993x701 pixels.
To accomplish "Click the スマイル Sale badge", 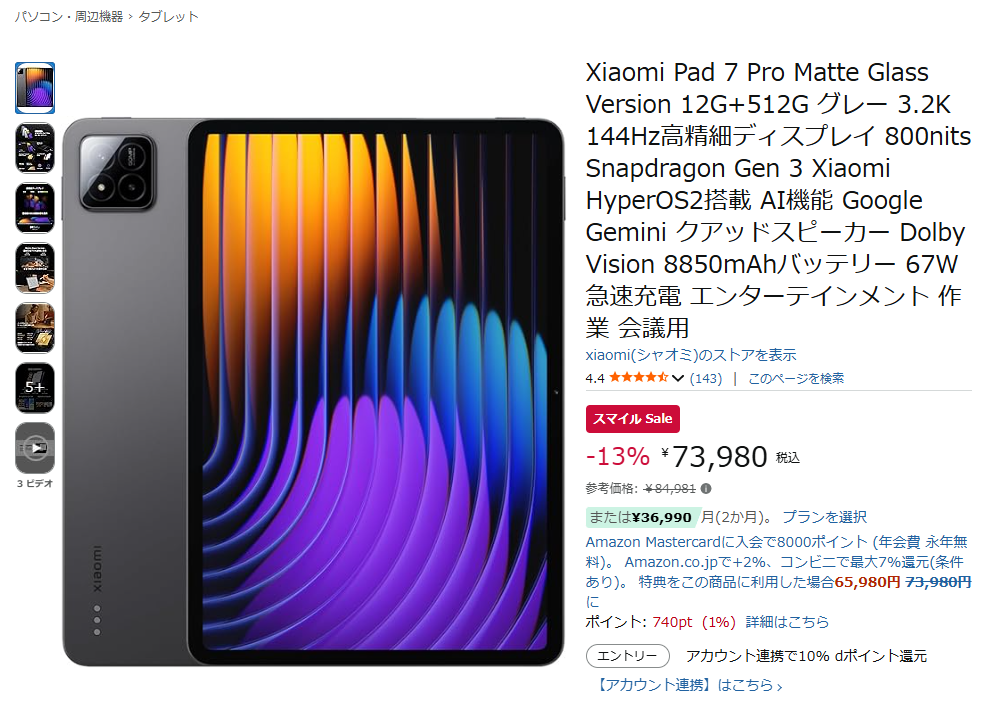I will pos(633,419).
